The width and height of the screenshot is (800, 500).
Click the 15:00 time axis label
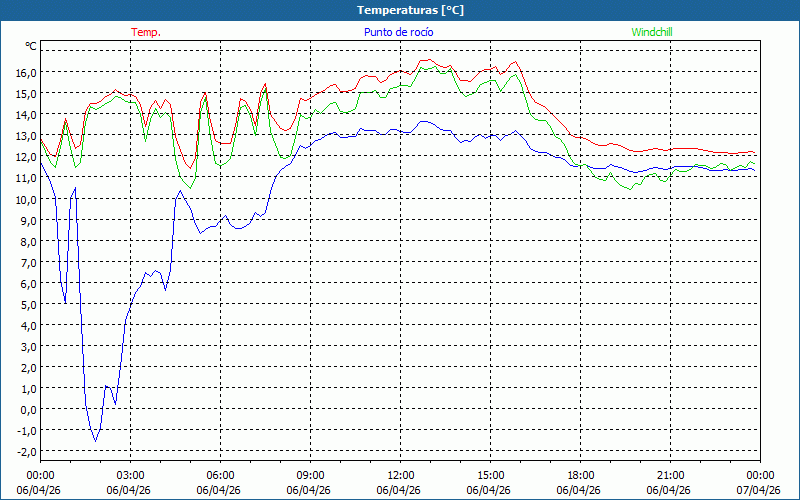click(490, 475)
